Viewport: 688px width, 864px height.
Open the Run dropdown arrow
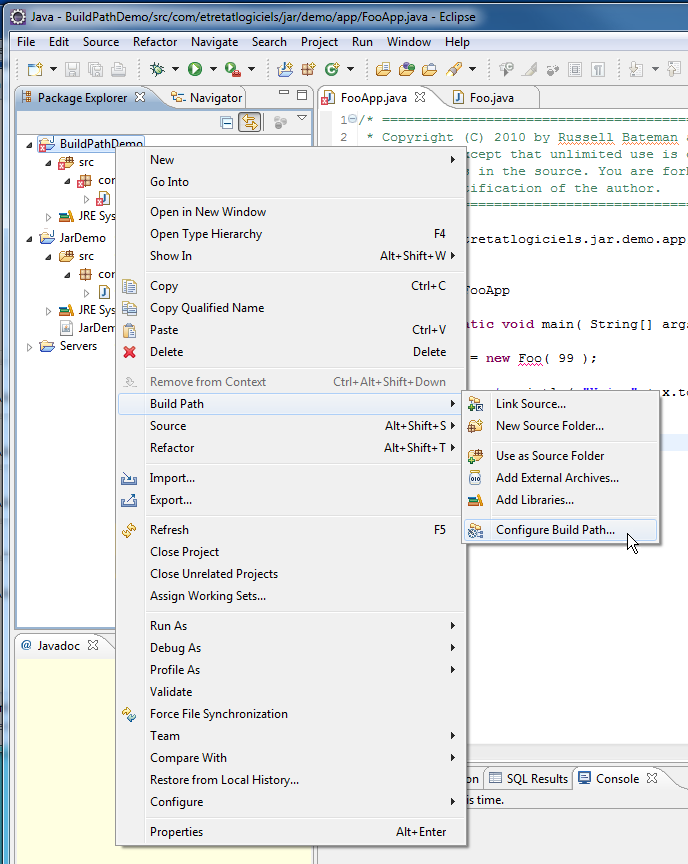(213, 69)
